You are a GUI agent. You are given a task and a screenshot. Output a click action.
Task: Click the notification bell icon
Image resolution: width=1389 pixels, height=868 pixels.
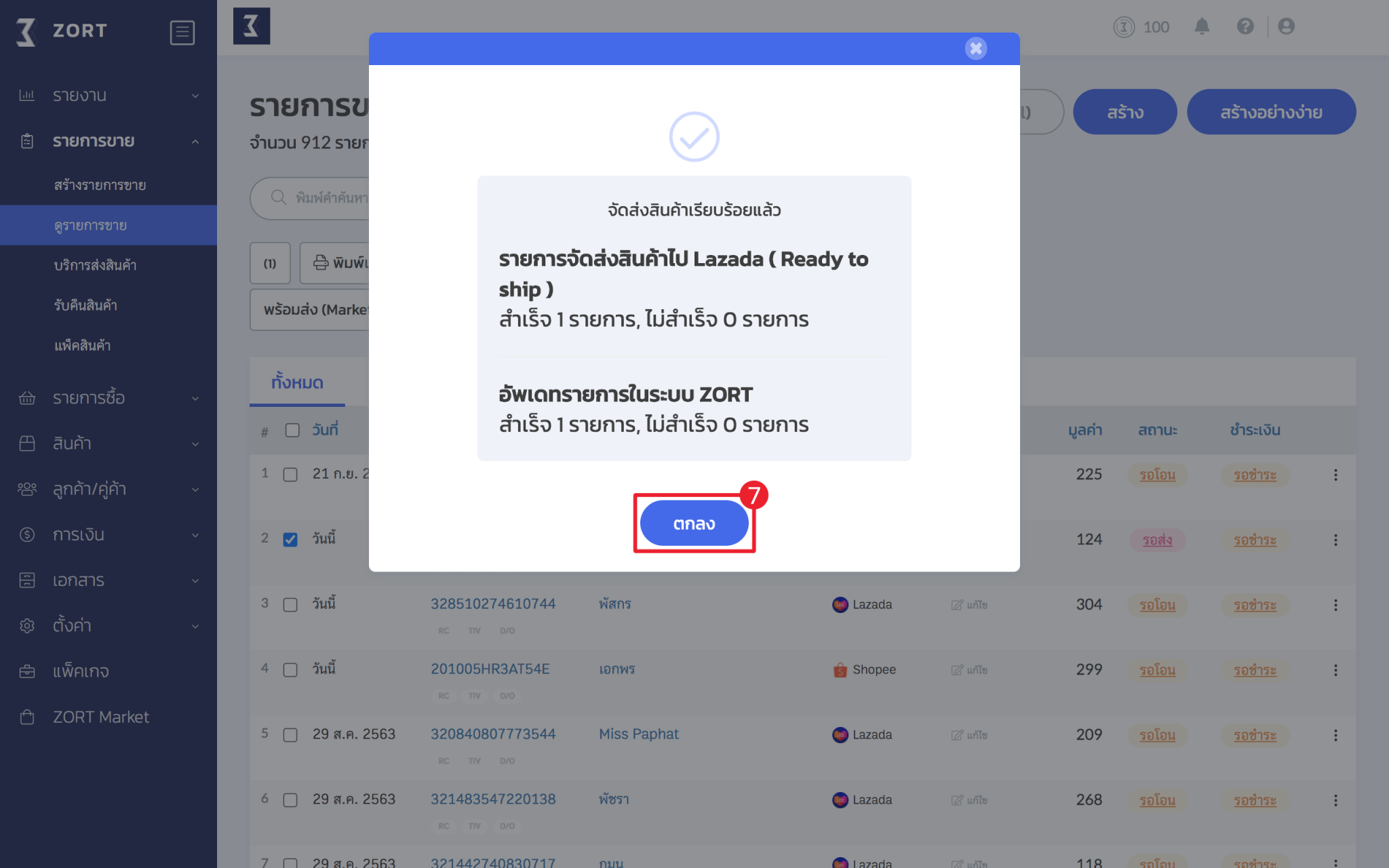[1202, 26]
